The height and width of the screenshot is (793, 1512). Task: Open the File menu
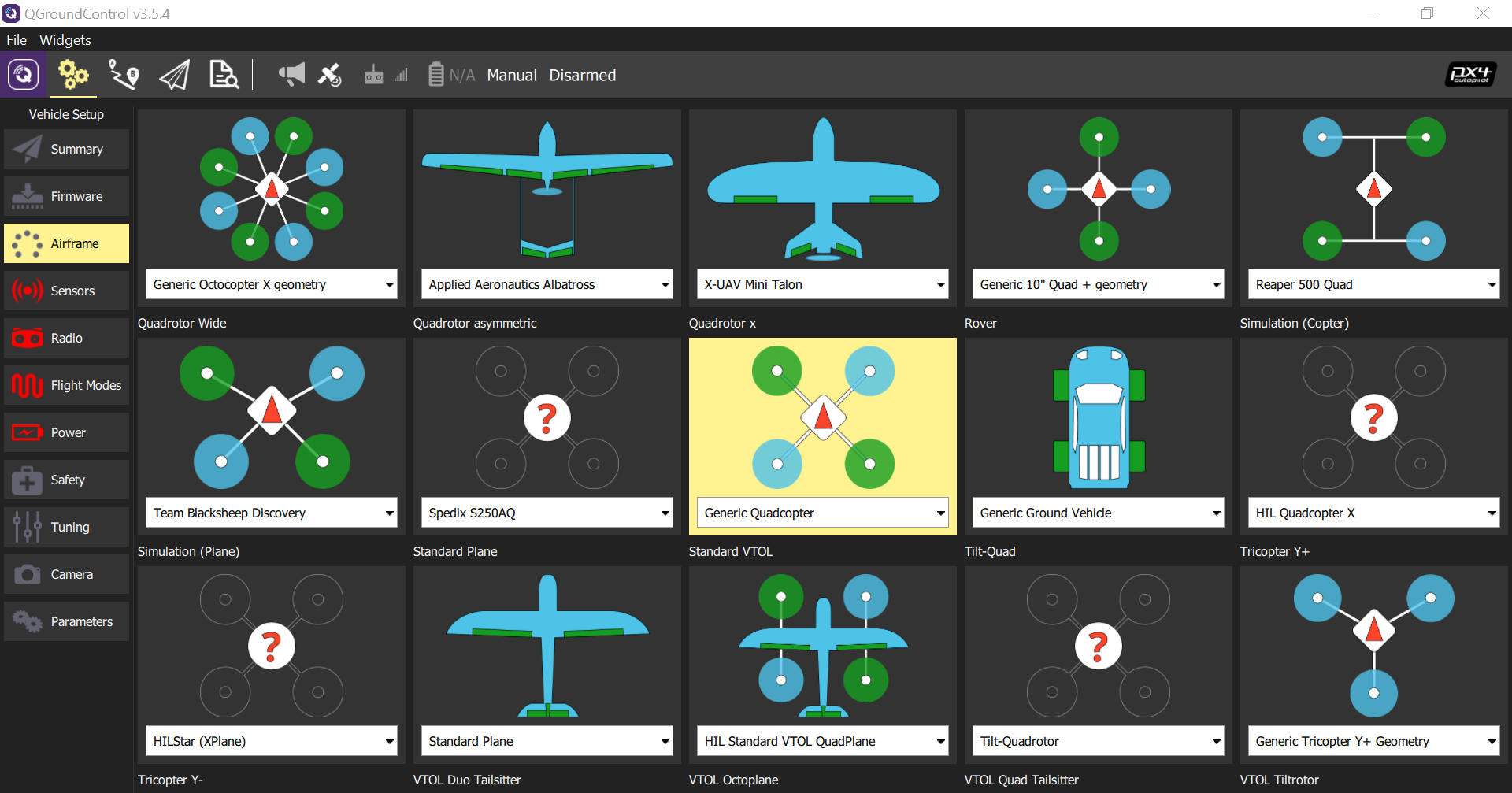[17, 39]
